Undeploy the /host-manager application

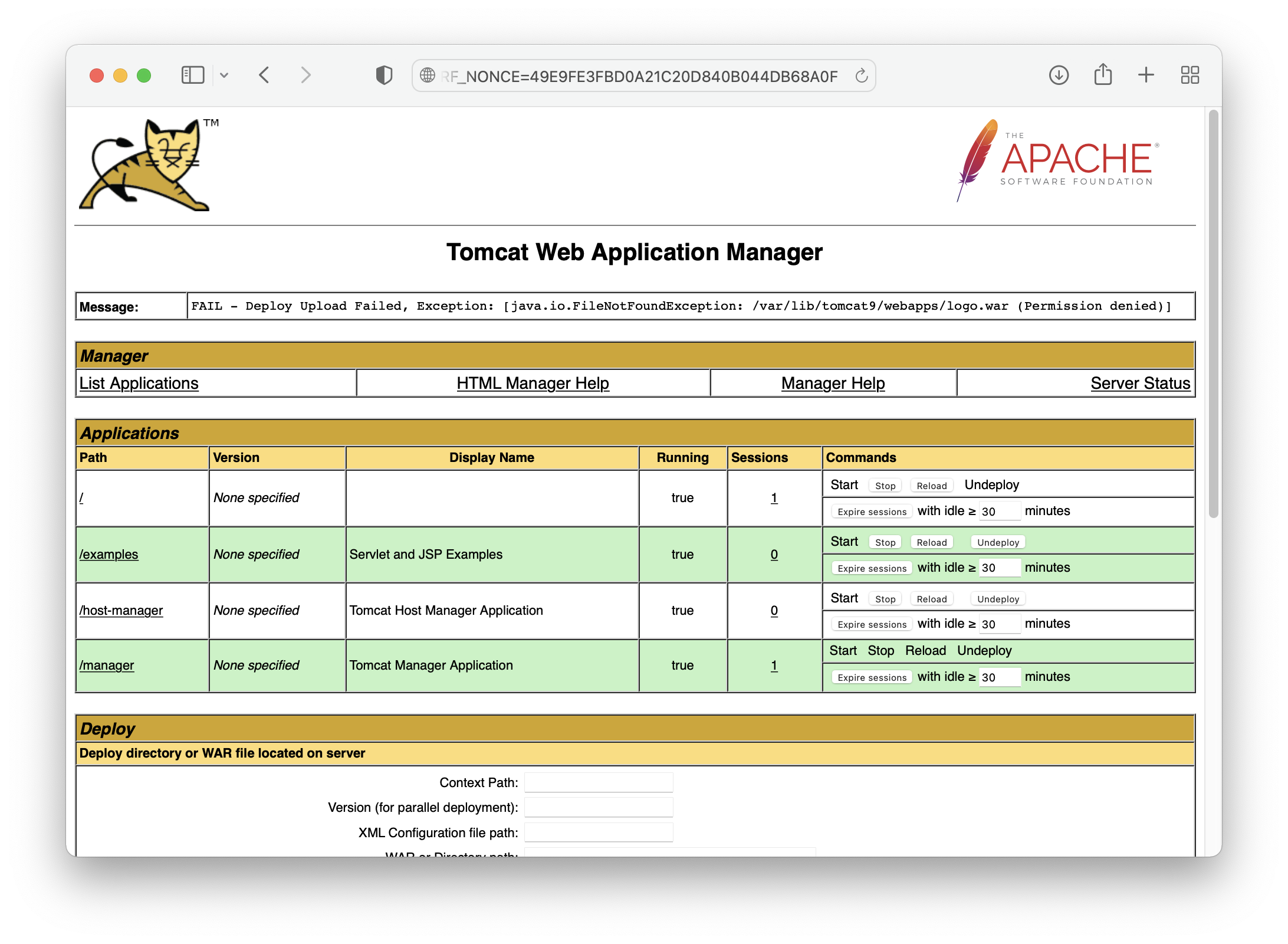coord(998,599)
